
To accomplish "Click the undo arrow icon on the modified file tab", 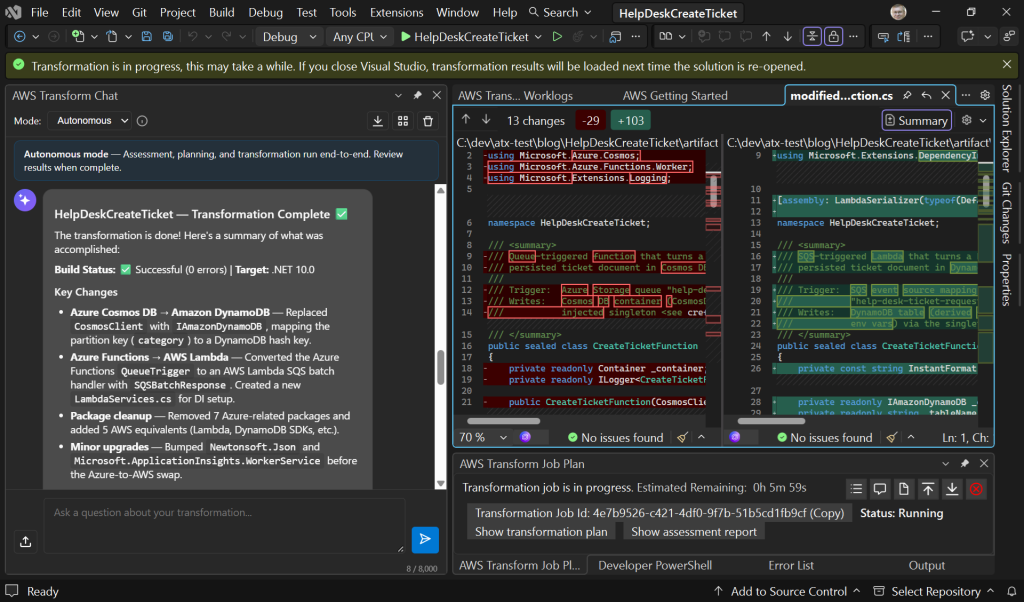I will point(926,95).
